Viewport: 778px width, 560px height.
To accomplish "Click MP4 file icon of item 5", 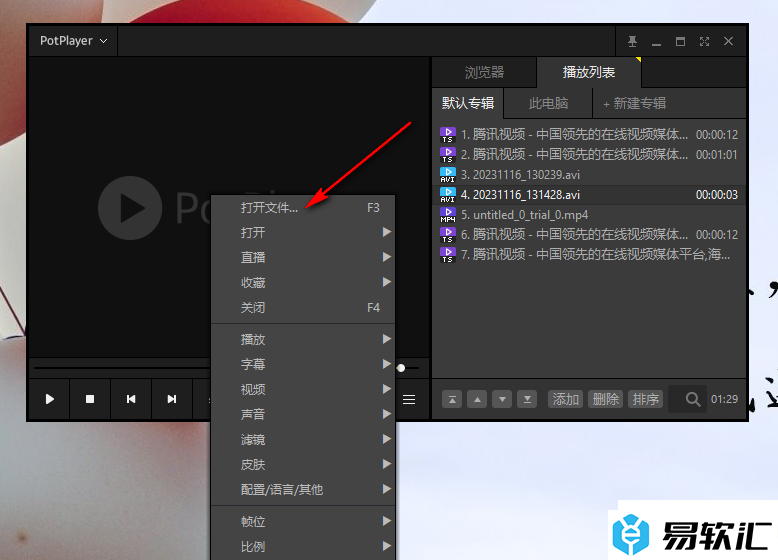I will (x=448, y=215).
